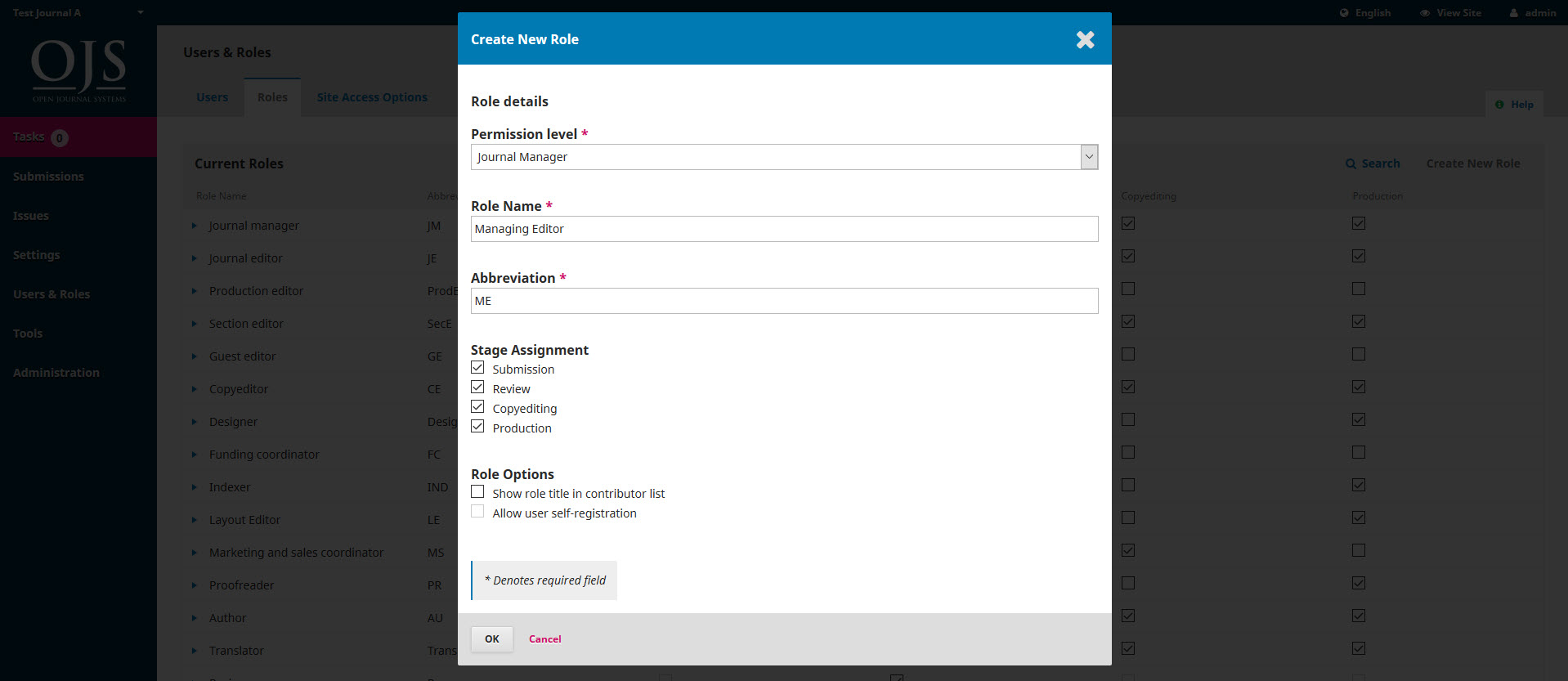The image size is (1568, 681).
Task: Enable Show role title in contributor list
Action: pos(477,491)
